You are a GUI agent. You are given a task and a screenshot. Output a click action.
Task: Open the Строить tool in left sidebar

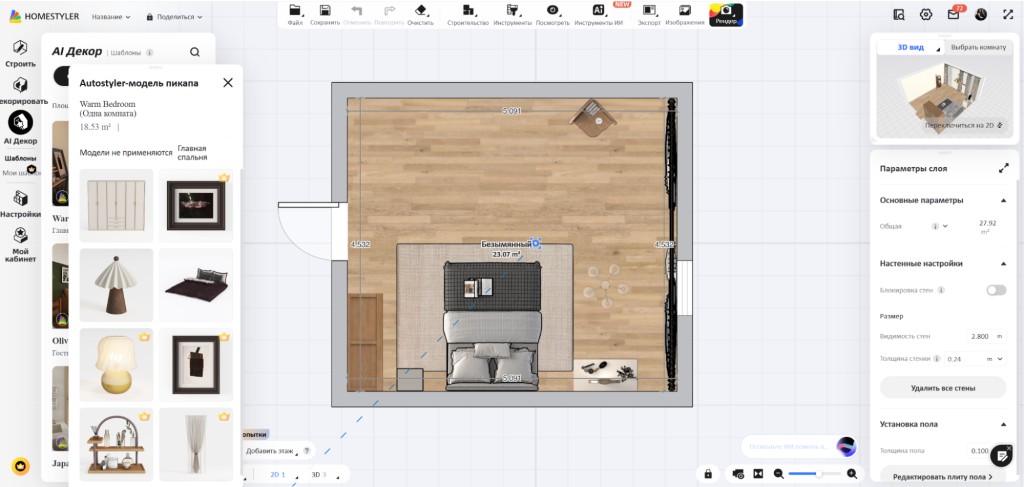tap(20, 54)
